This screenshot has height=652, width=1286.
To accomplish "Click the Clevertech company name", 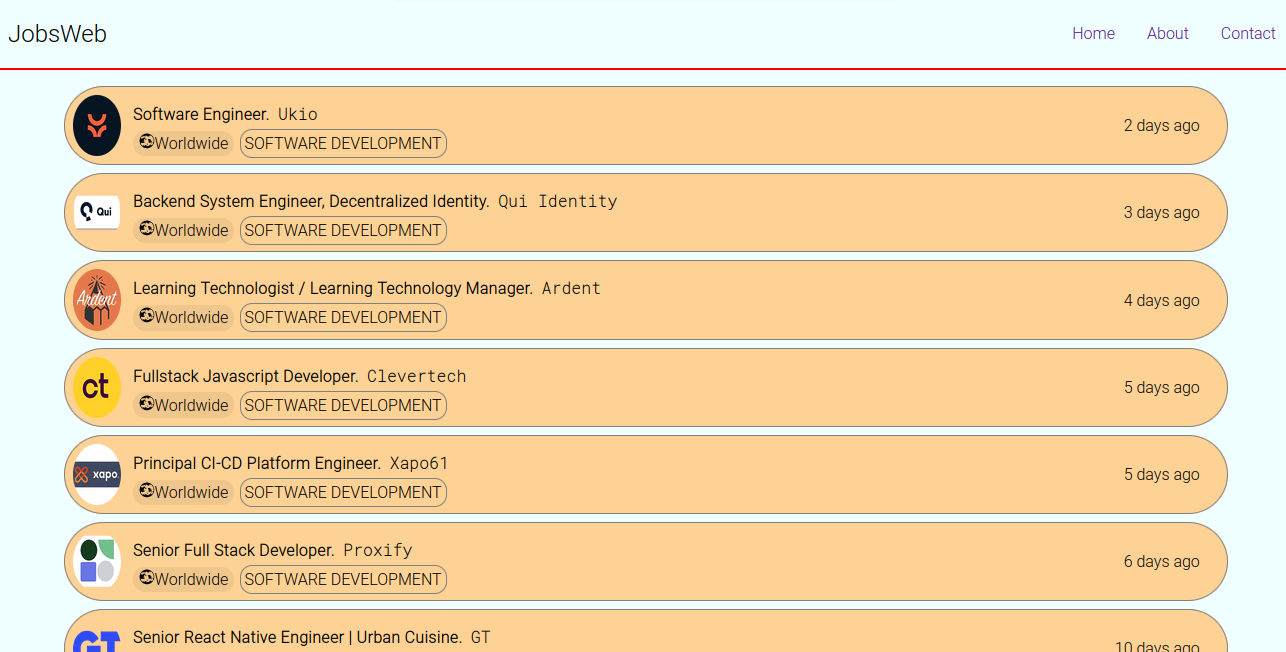I will (417, 376).
